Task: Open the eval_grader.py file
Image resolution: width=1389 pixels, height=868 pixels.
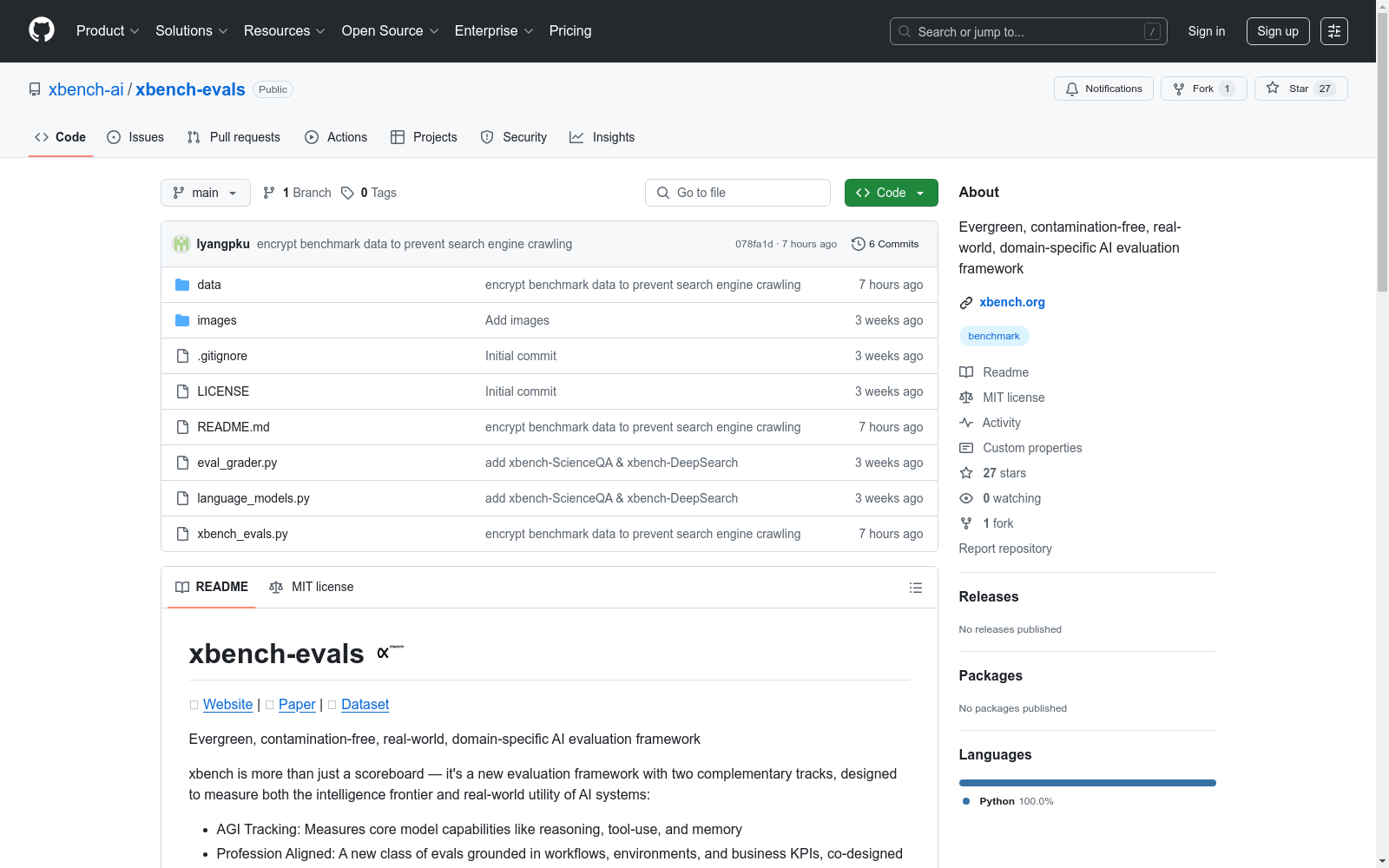Action: (237, 463)
